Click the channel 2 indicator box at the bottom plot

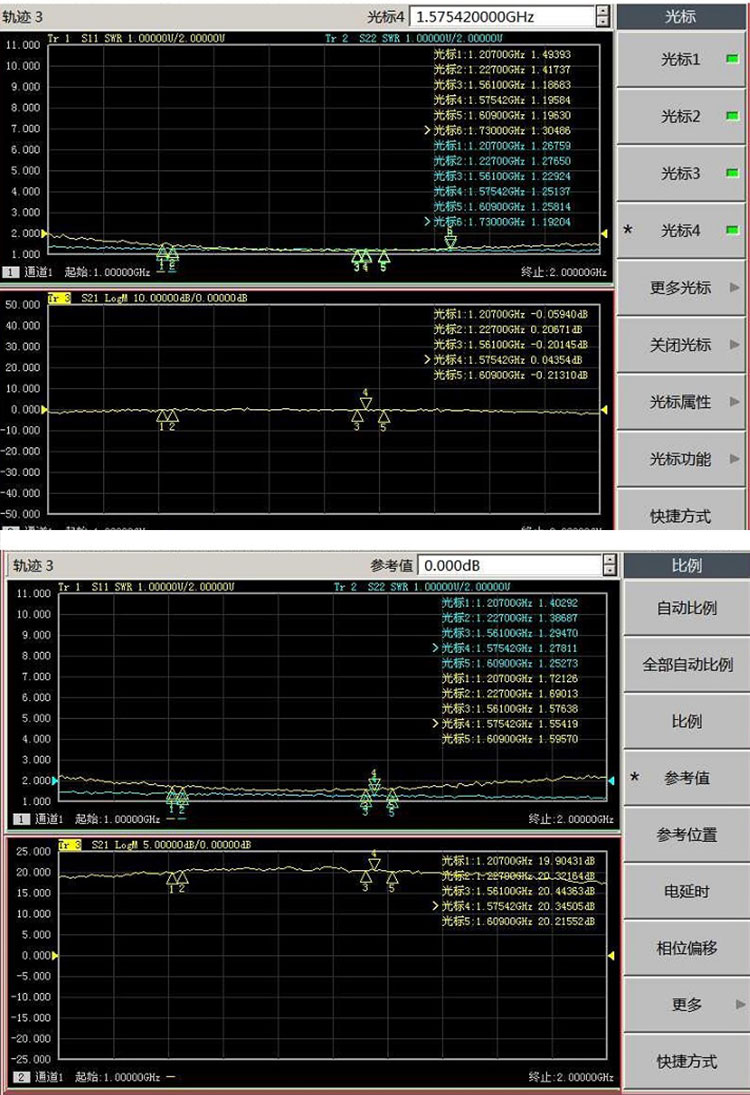click(20, 1076)
